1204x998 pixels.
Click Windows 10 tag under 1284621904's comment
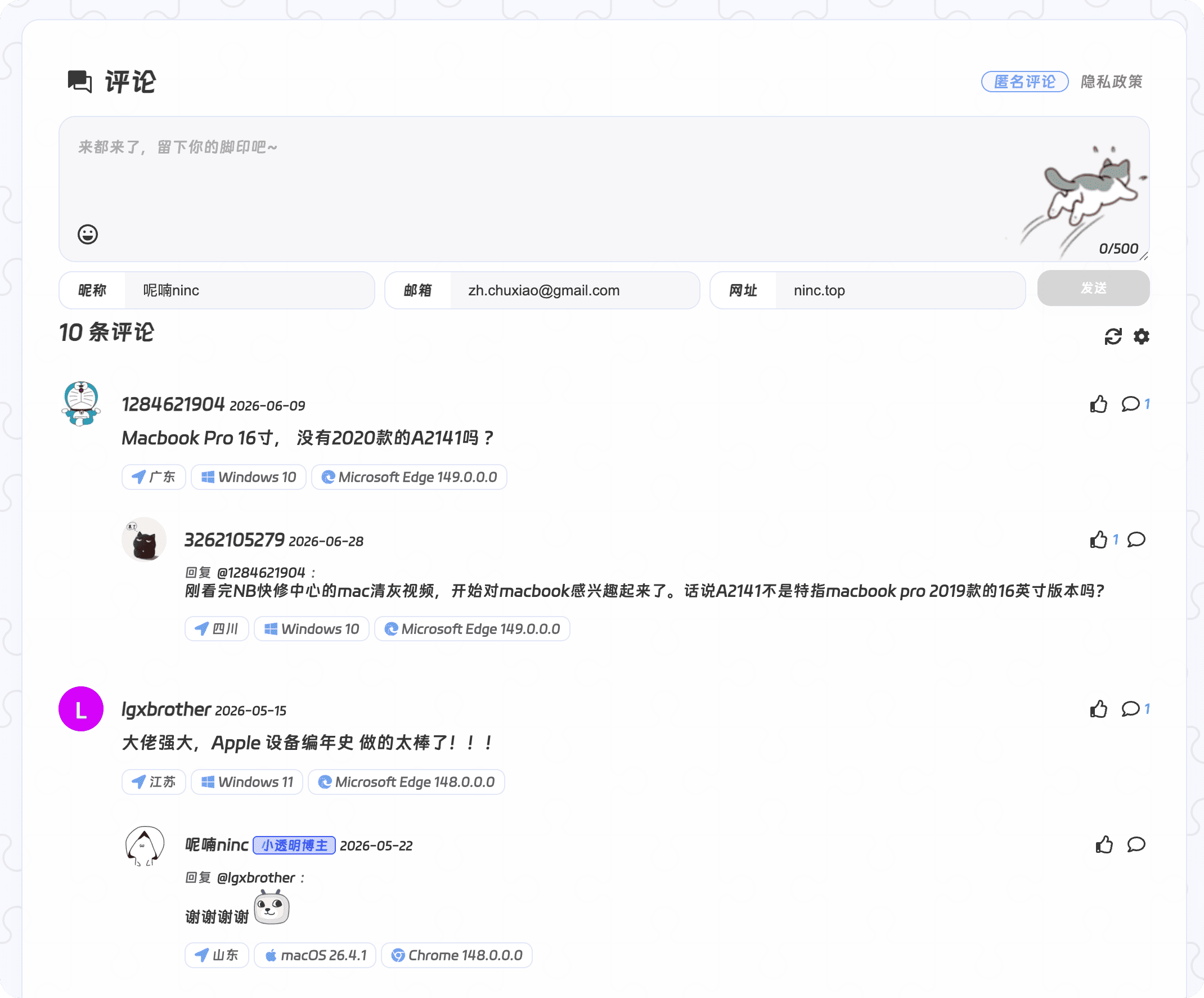[249, 477]
